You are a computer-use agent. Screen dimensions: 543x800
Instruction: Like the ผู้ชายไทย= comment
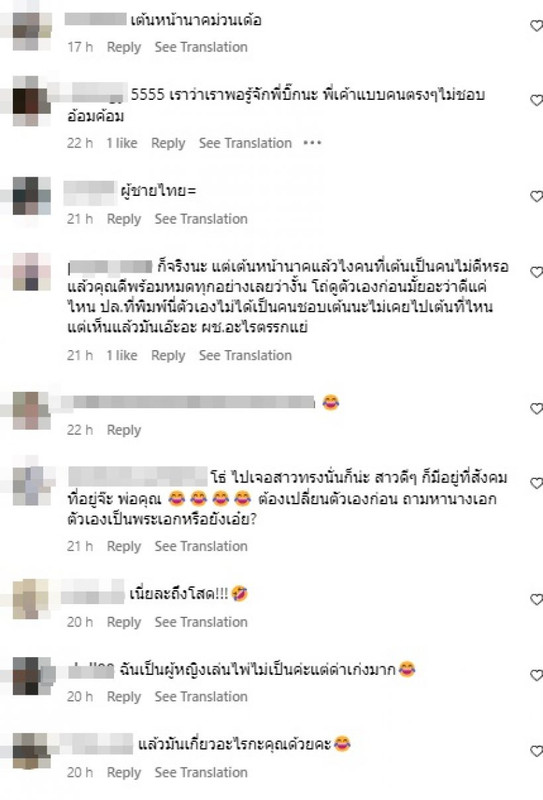point(537,196)
